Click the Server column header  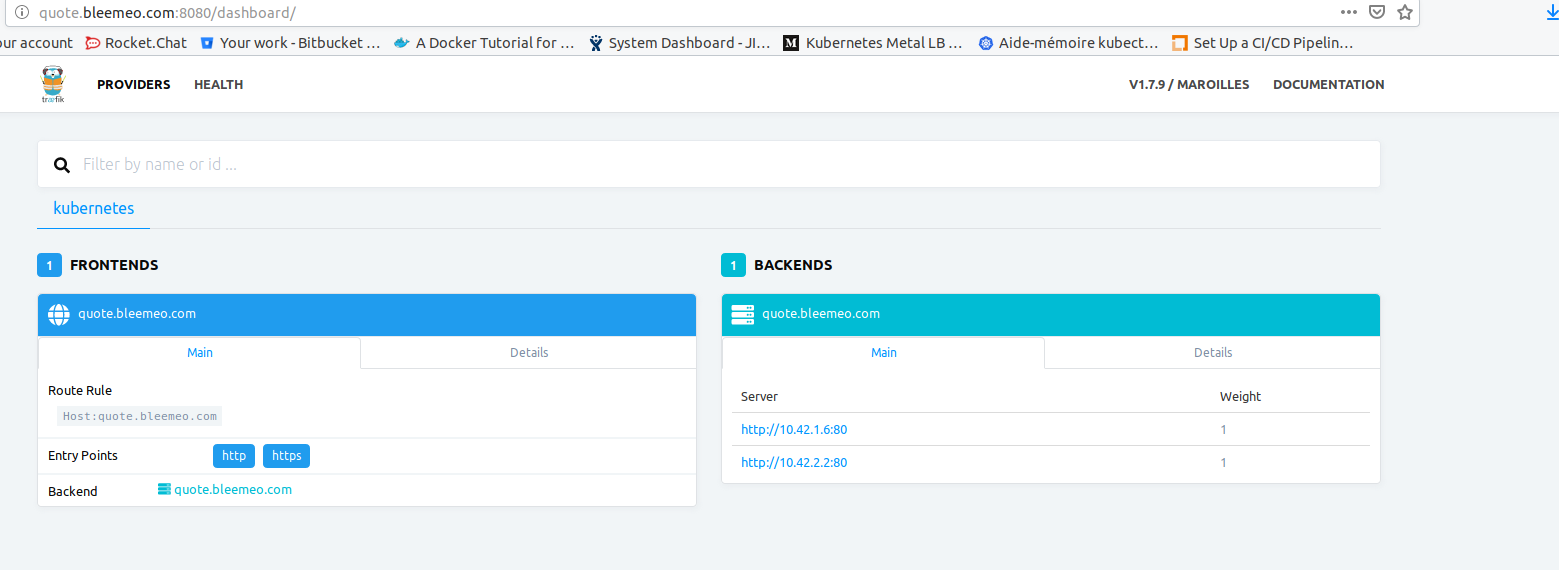[759, 397]
